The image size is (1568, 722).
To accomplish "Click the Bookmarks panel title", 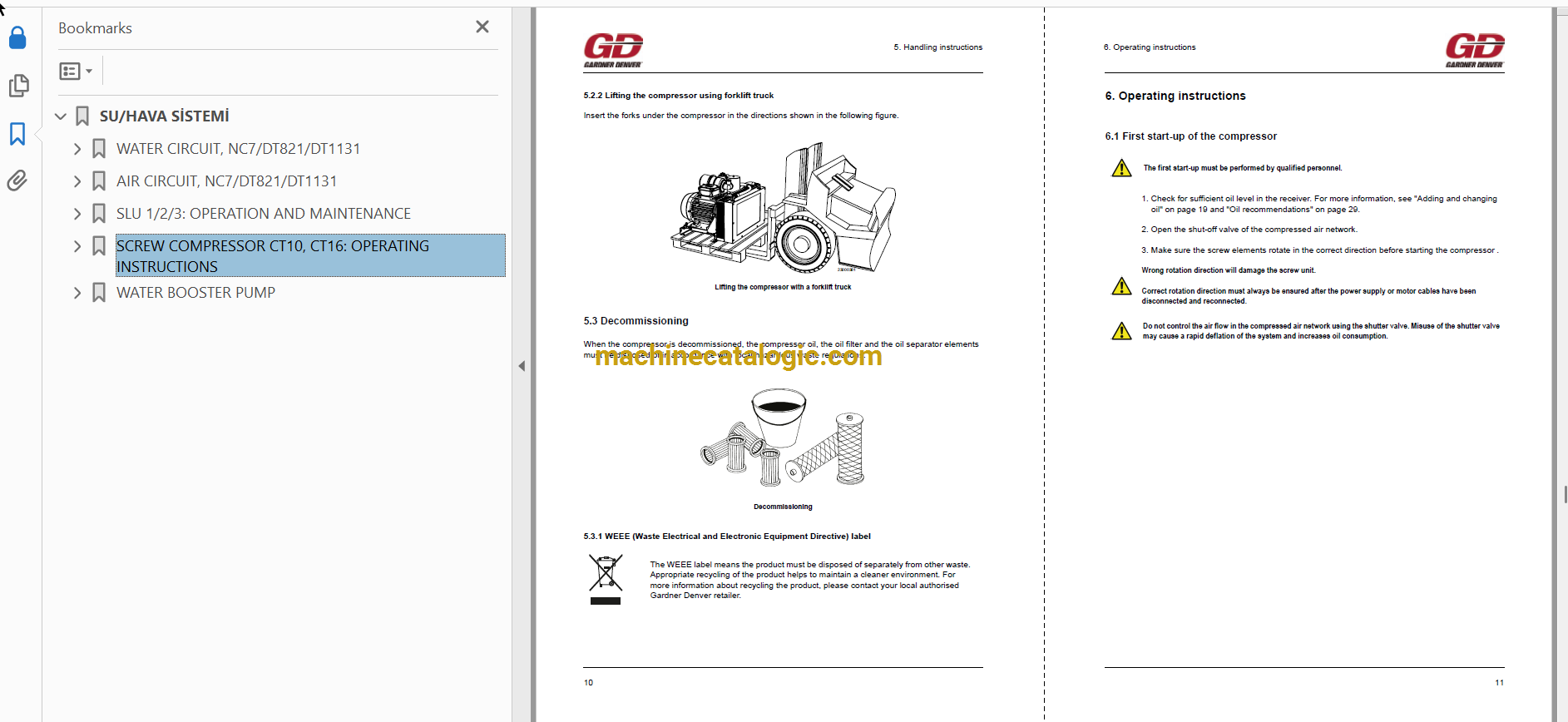I will click(x=95, y=28).
